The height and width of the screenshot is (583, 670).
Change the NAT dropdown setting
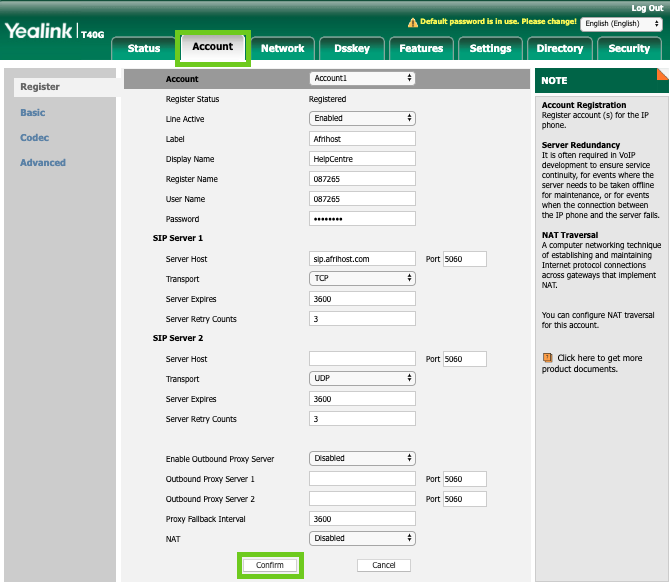pyautogui.click(x=362, y=538)
